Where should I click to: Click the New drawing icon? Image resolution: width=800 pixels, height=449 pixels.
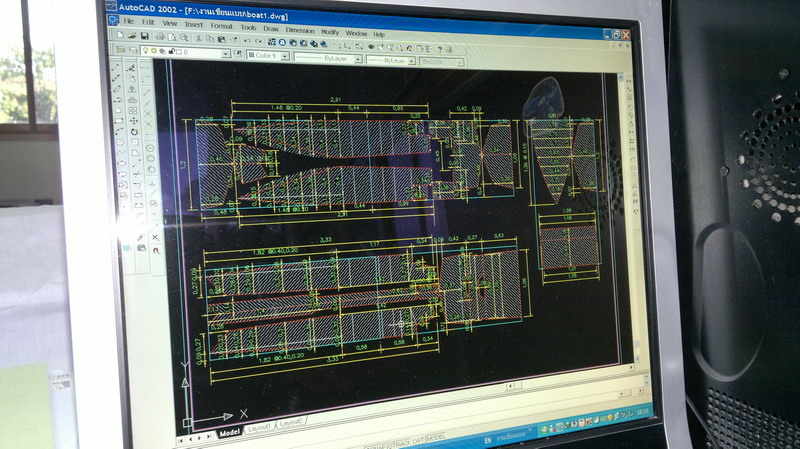tap(120, 35)
